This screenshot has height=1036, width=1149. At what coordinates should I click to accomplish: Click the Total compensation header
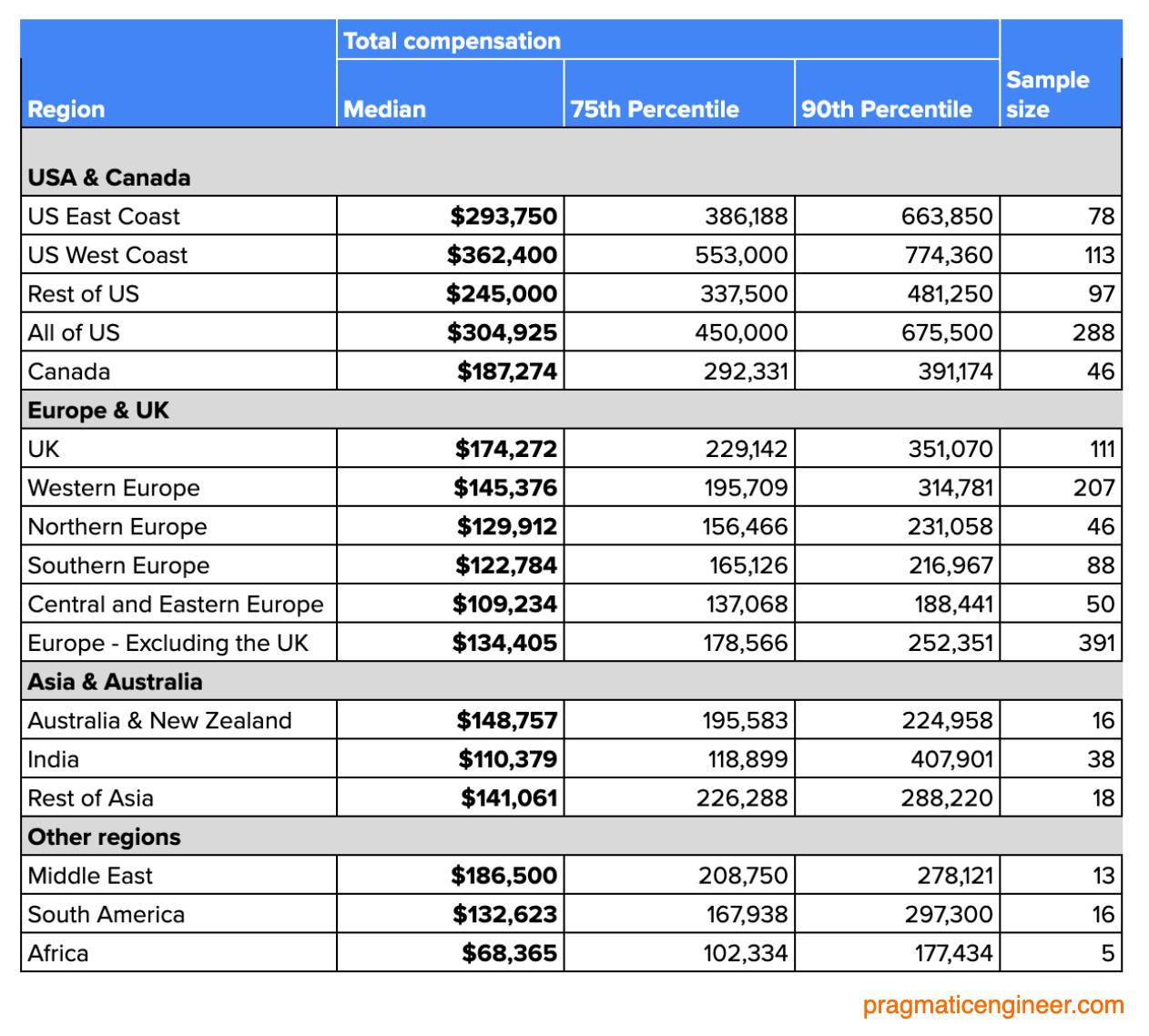pyautogui.click(x=451, y=40)
